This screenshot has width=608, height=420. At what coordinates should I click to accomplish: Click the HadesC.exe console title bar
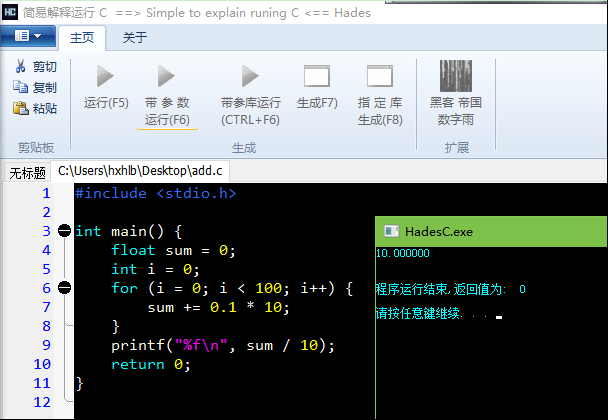pyautogui.click(x=490, y=231)
